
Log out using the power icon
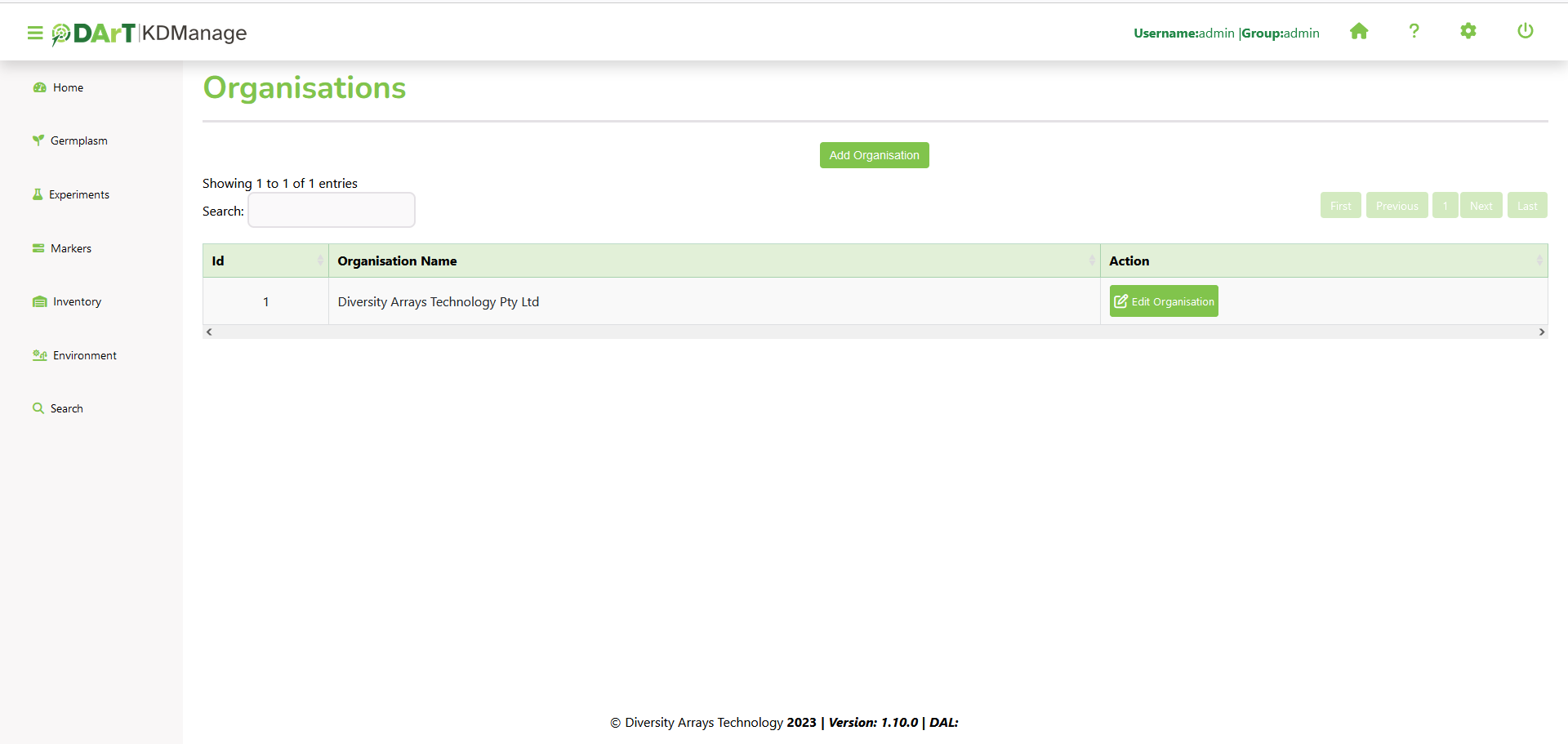(x=1525, y=32)
